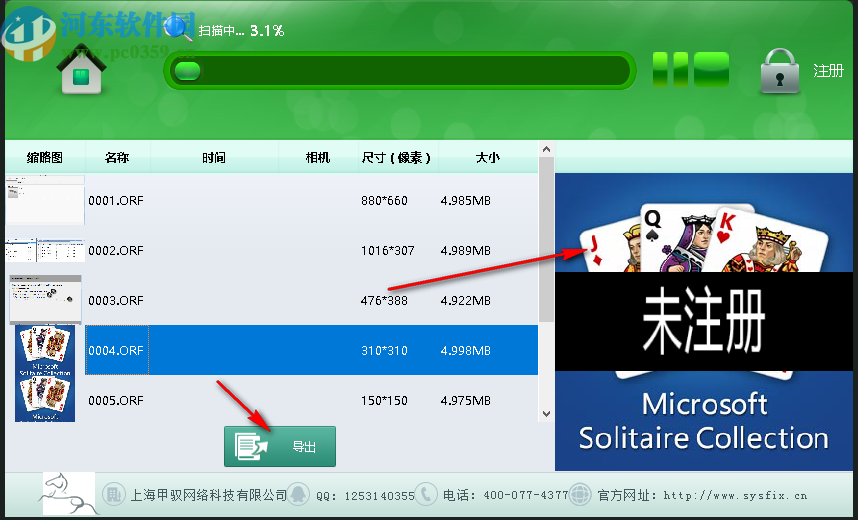Screen dimensions: 858x520
Task: Click the building icon beside the company name
Action: (114, 494)
